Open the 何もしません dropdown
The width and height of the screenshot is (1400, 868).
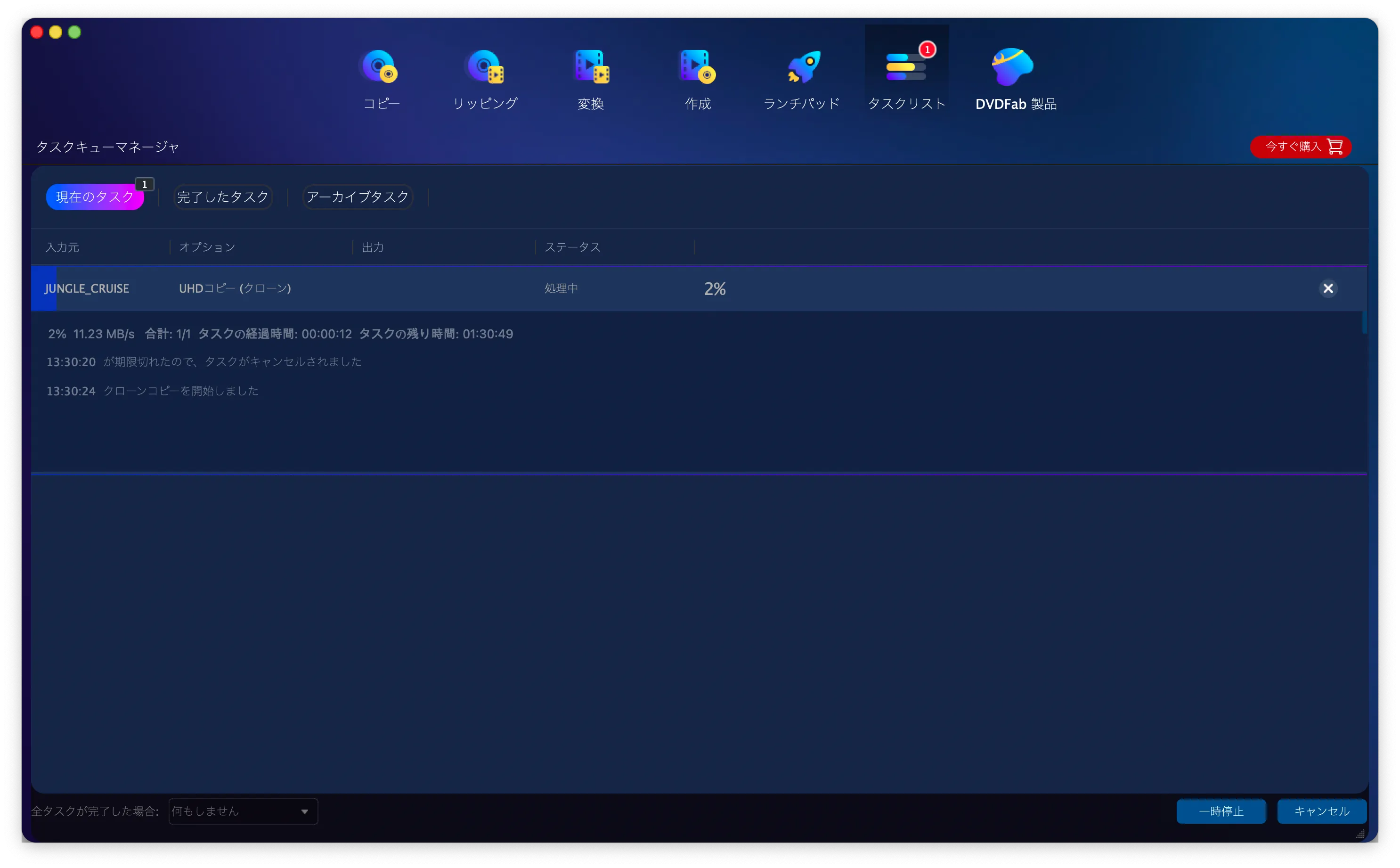(243, 811)
